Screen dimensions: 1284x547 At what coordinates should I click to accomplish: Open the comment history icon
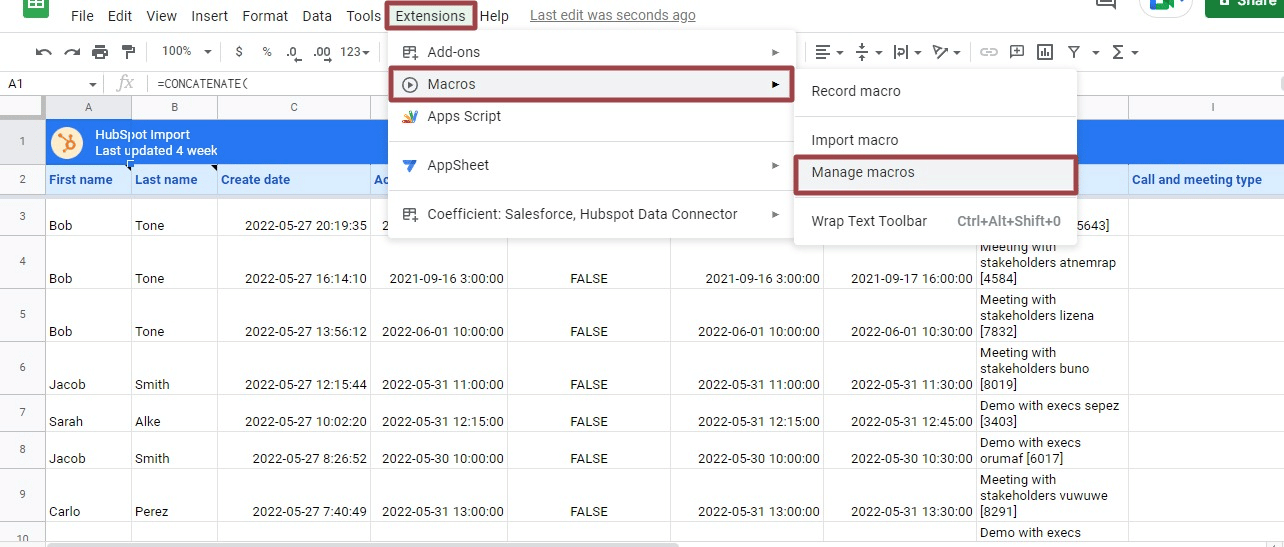[1106, 5]
